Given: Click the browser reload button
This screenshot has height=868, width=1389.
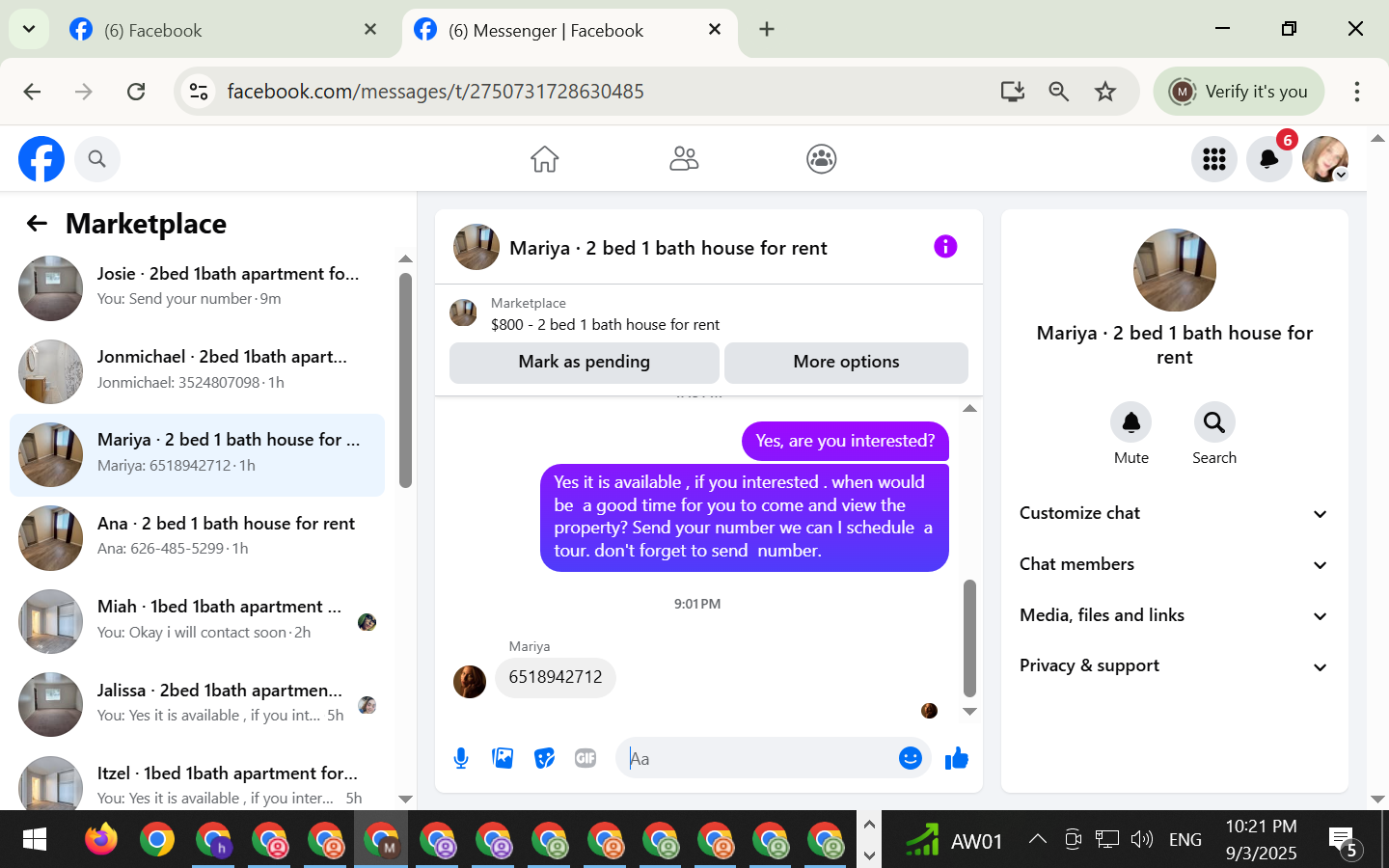Looking at the screenshot, I should coord(136,92).
